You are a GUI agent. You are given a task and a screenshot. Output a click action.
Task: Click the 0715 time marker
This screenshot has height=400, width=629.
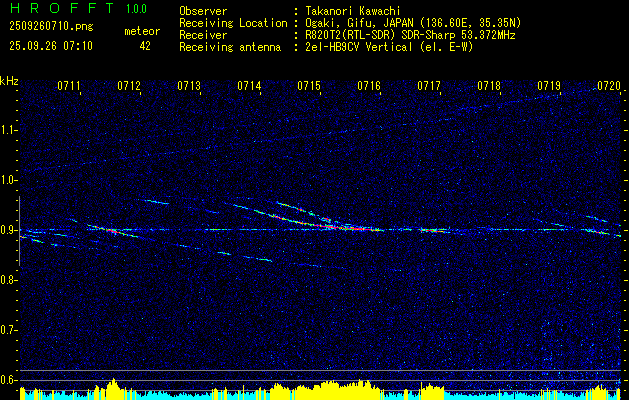309,86
